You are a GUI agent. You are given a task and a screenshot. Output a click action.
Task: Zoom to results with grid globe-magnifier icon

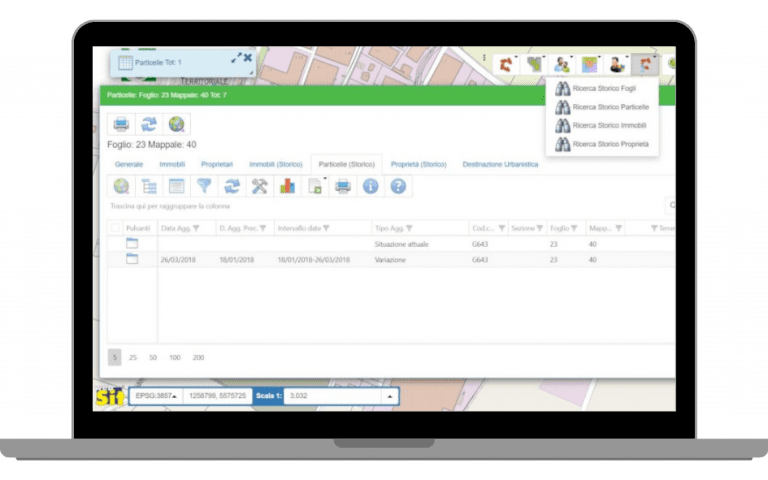click(x=121, y=186)
